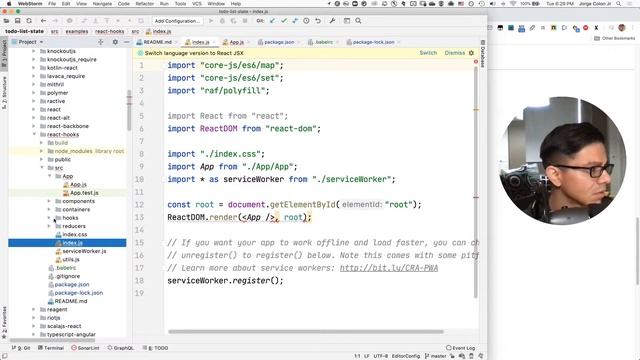Click UTF-8 encoding in status bar
The width and height of the screenshot is (640, 360).
(x=380, y=356)
